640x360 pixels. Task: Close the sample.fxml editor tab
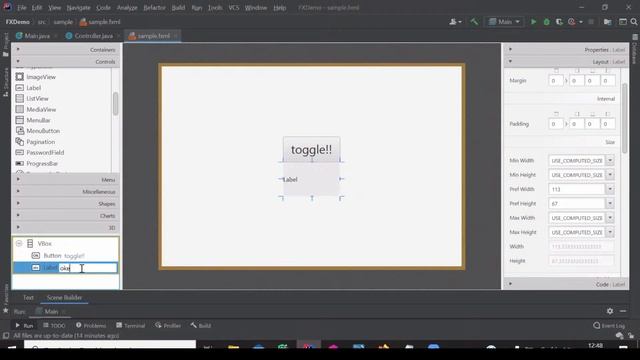click(176, 36)
